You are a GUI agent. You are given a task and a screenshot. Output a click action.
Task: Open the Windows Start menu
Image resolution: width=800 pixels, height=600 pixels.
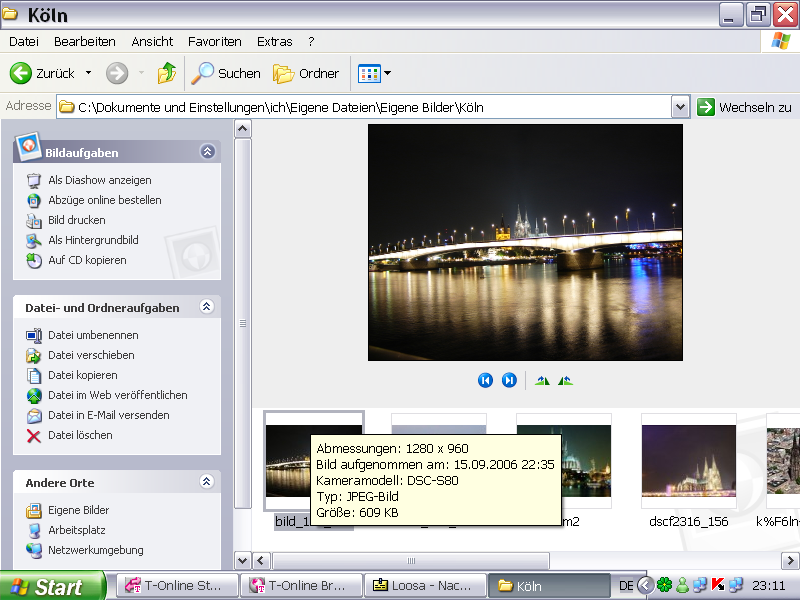point(52,586)
